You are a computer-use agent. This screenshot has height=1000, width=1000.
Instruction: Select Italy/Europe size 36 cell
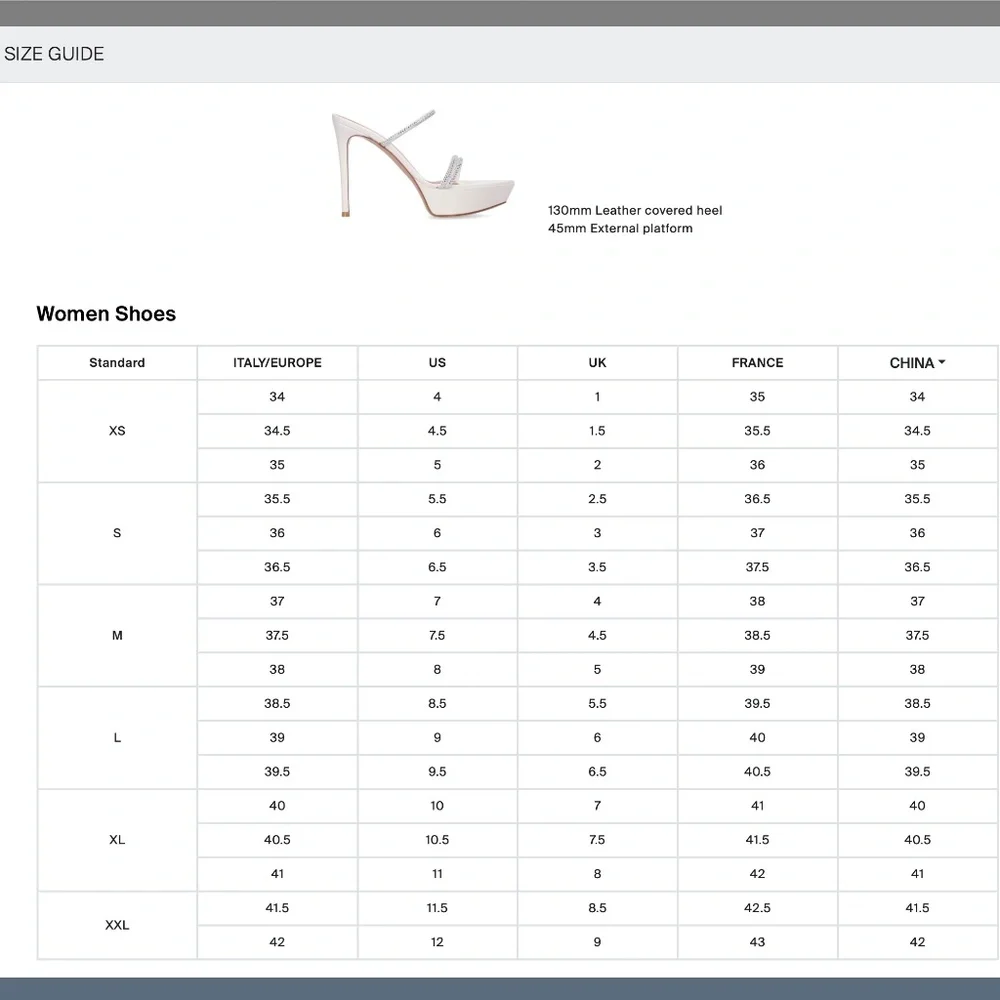[x=277, y=533]
